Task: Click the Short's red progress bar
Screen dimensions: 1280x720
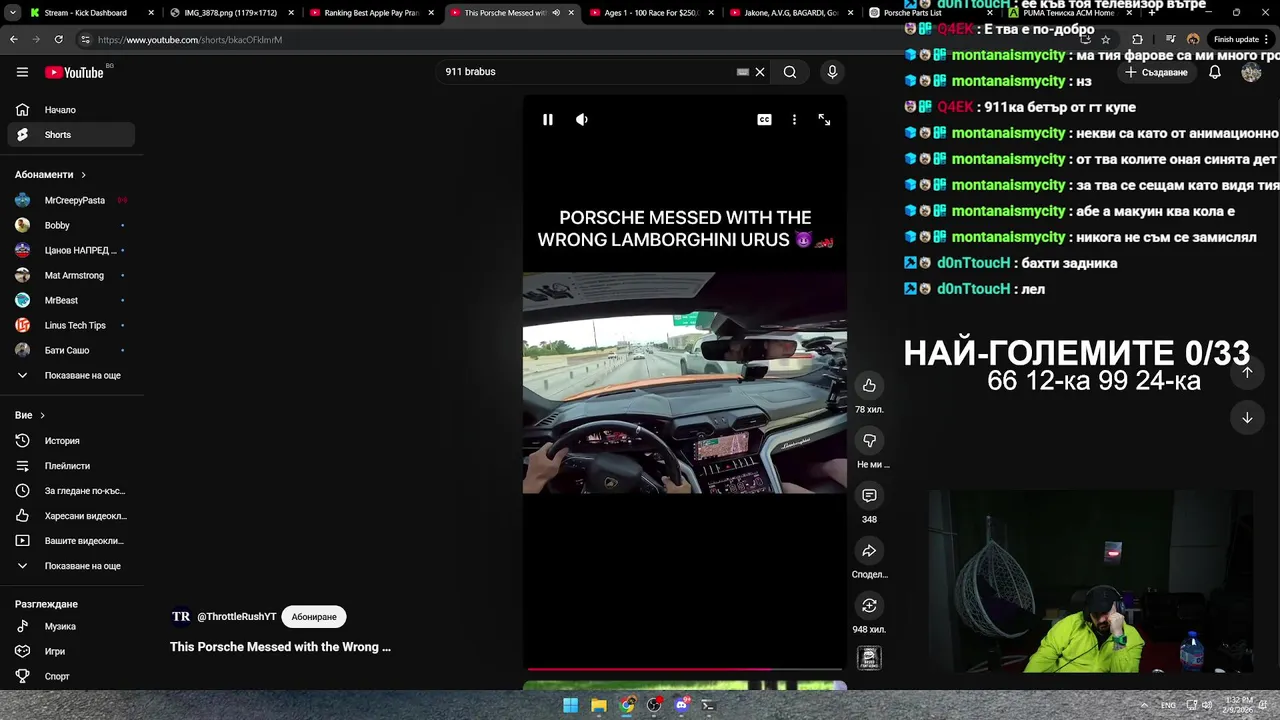Action: pos(685,668)
